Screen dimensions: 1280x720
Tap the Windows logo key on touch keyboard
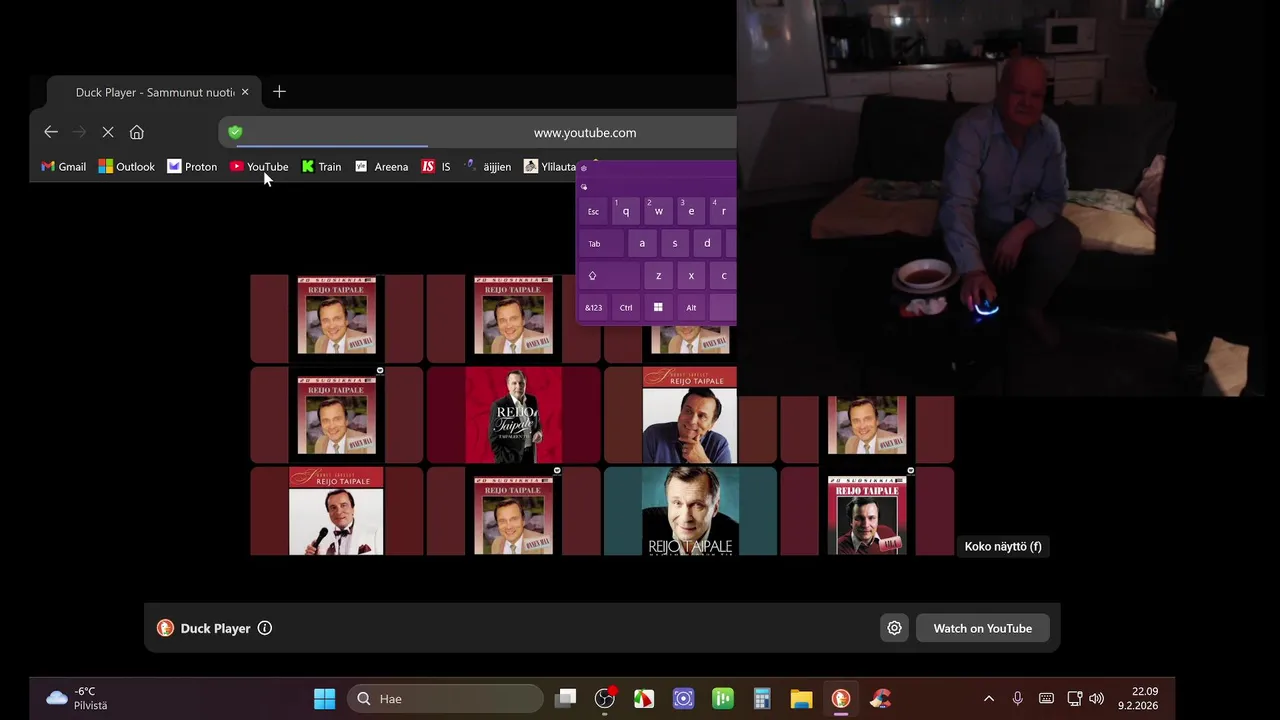point(658,307)
